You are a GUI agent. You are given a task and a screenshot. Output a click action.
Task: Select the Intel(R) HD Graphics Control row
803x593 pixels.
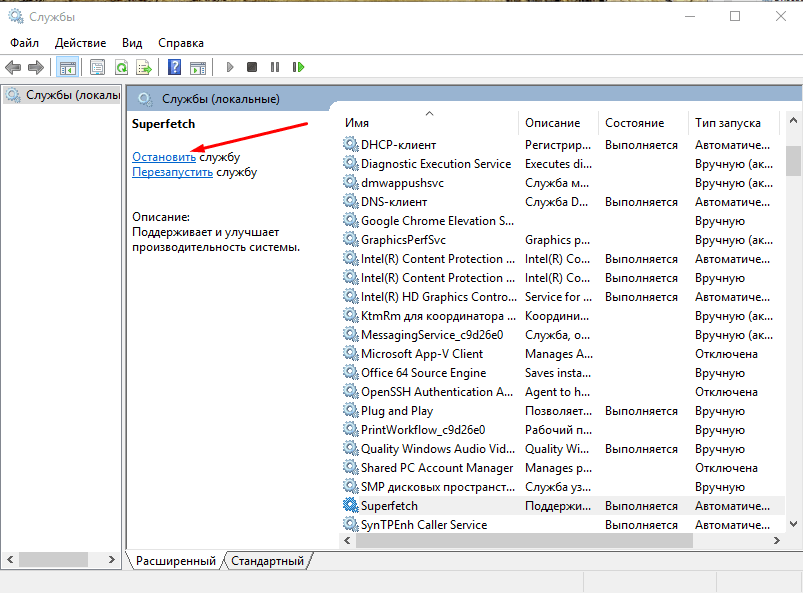click(x=562, y=296)
